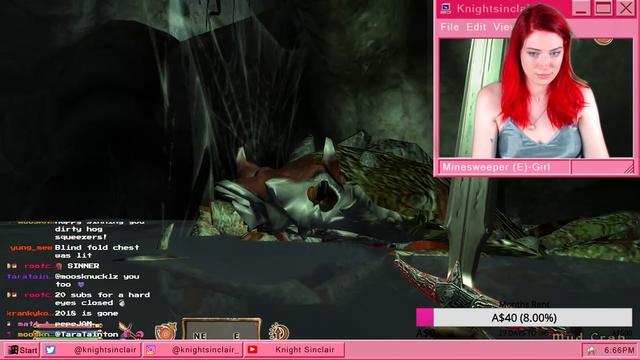640x360 pixels.
Task: Click krankyko's 2018 is gone message
Action: 86,313
